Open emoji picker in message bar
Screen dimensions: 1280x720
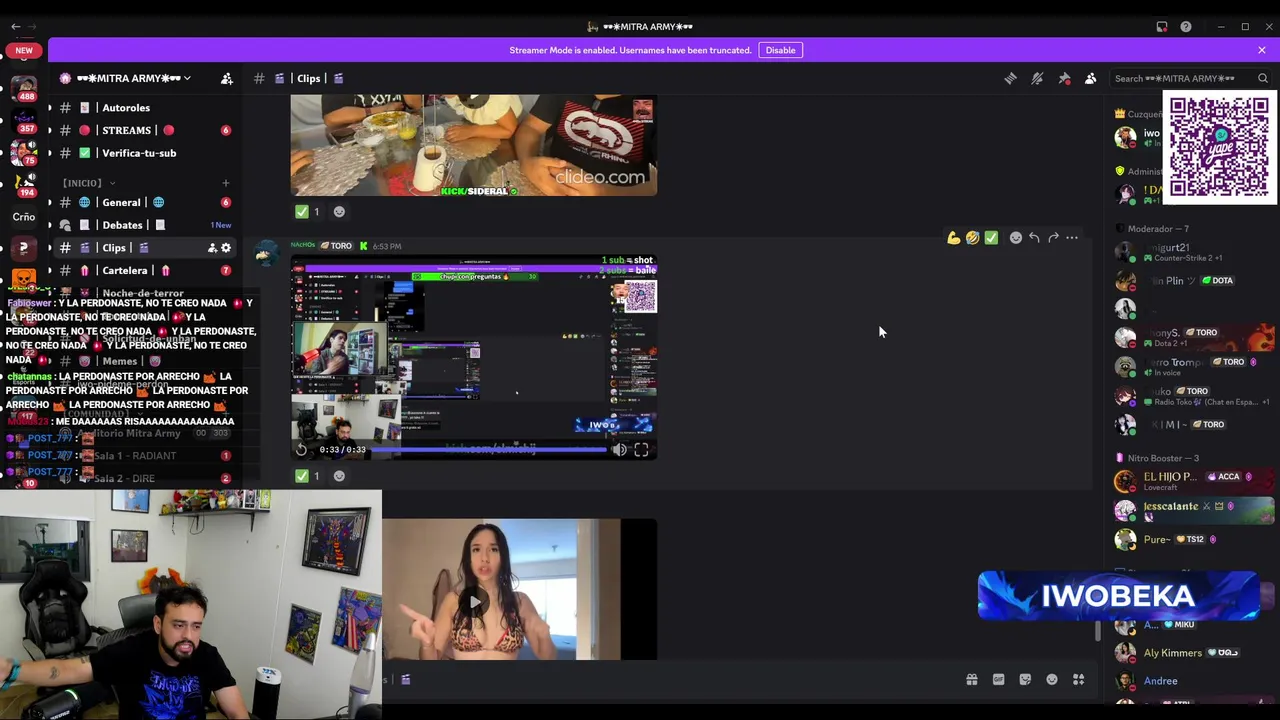click(x=1052, y=680)
